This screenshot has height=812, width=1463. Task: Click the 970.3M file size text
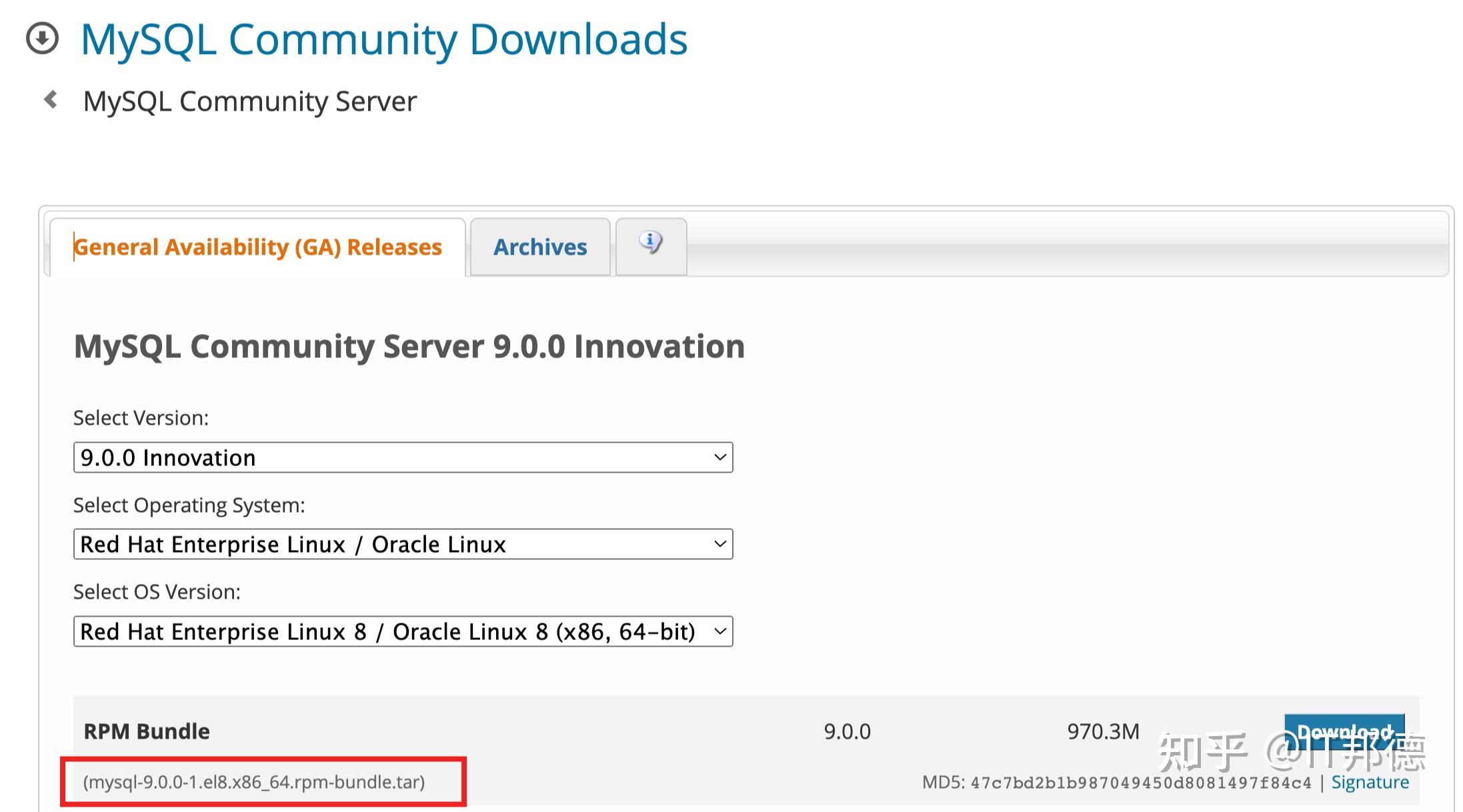coord(1103,731)
